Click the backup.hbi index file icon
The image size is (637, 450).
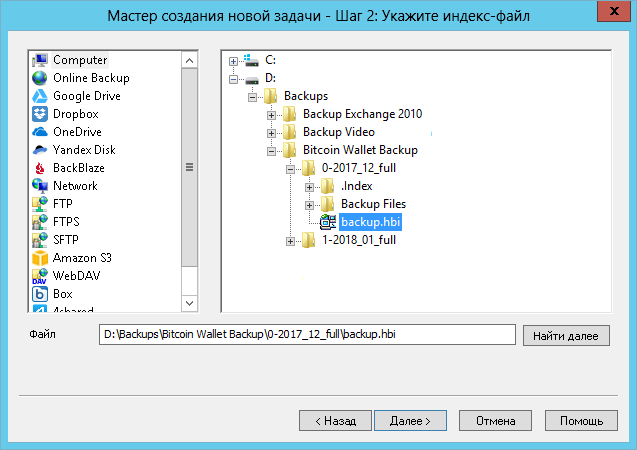point(328,222)
